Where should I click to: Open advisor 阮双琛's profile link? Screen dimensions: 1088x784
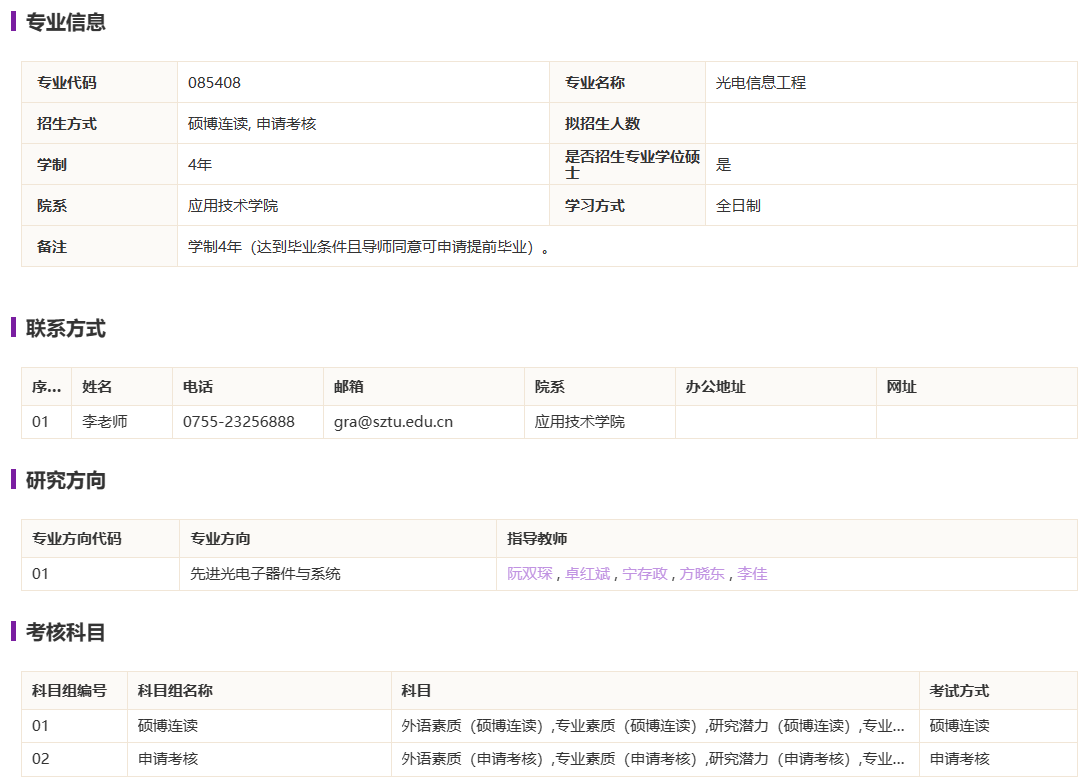[529, 574]
